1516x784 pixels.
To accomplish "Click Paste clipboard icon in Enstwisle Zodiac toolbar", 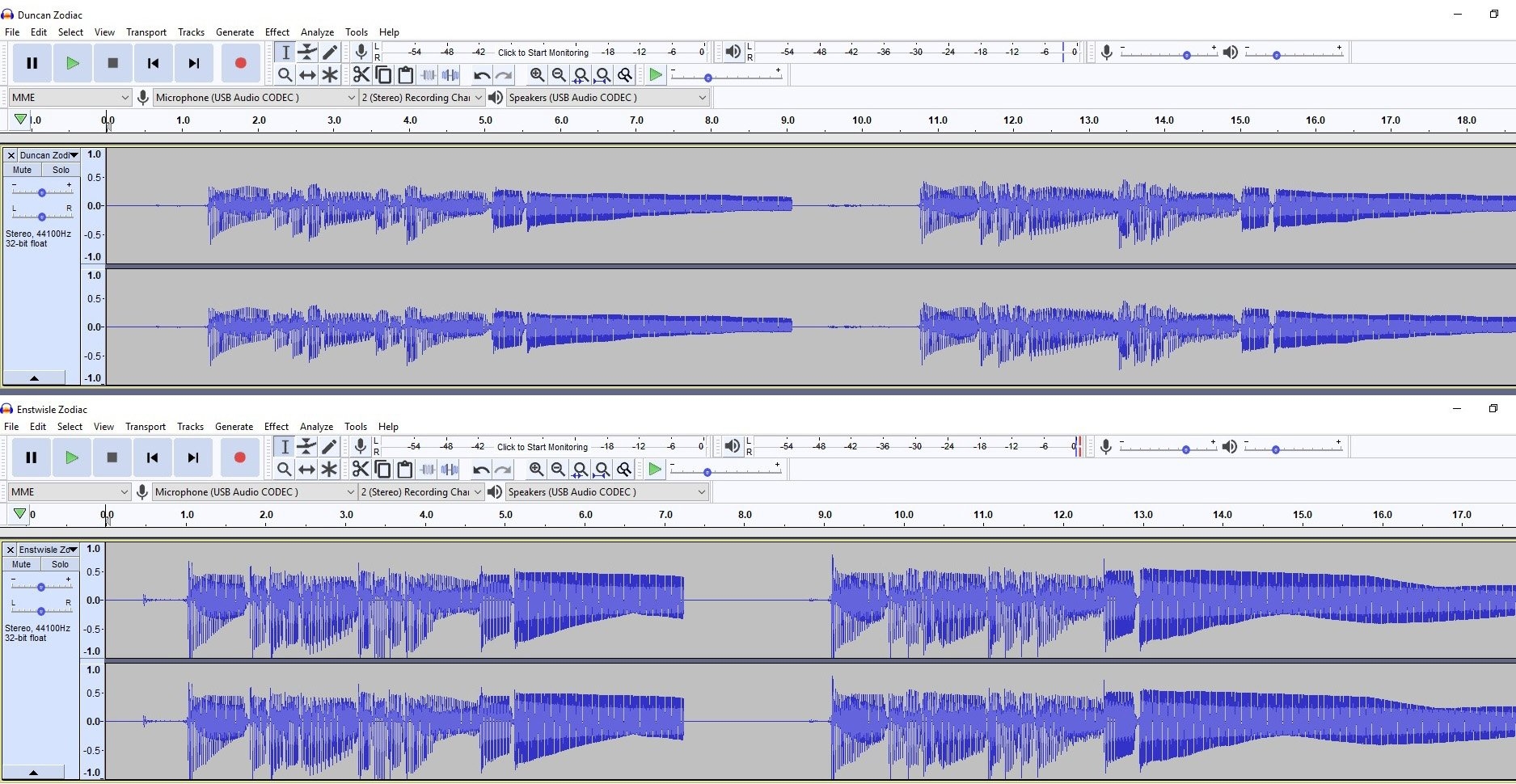I will 405,470.
